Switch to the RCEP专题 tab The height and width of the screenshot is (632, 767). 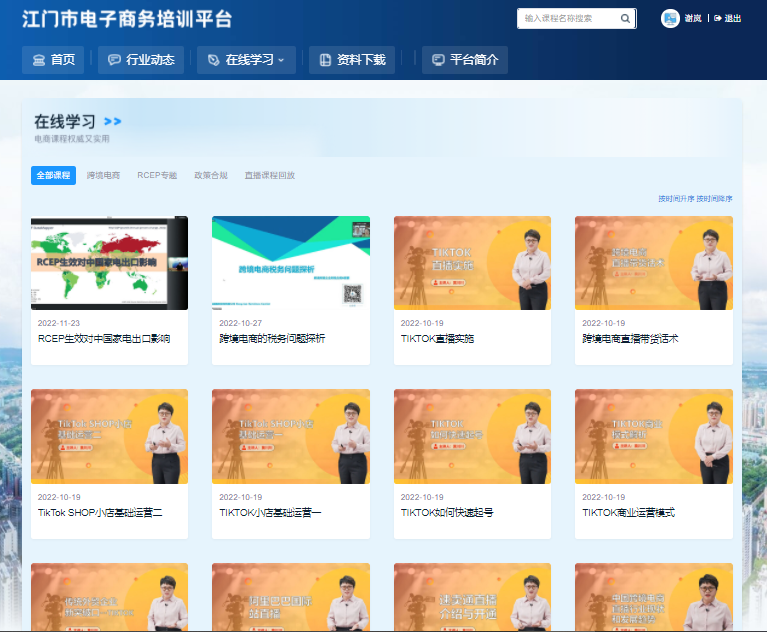157,175
